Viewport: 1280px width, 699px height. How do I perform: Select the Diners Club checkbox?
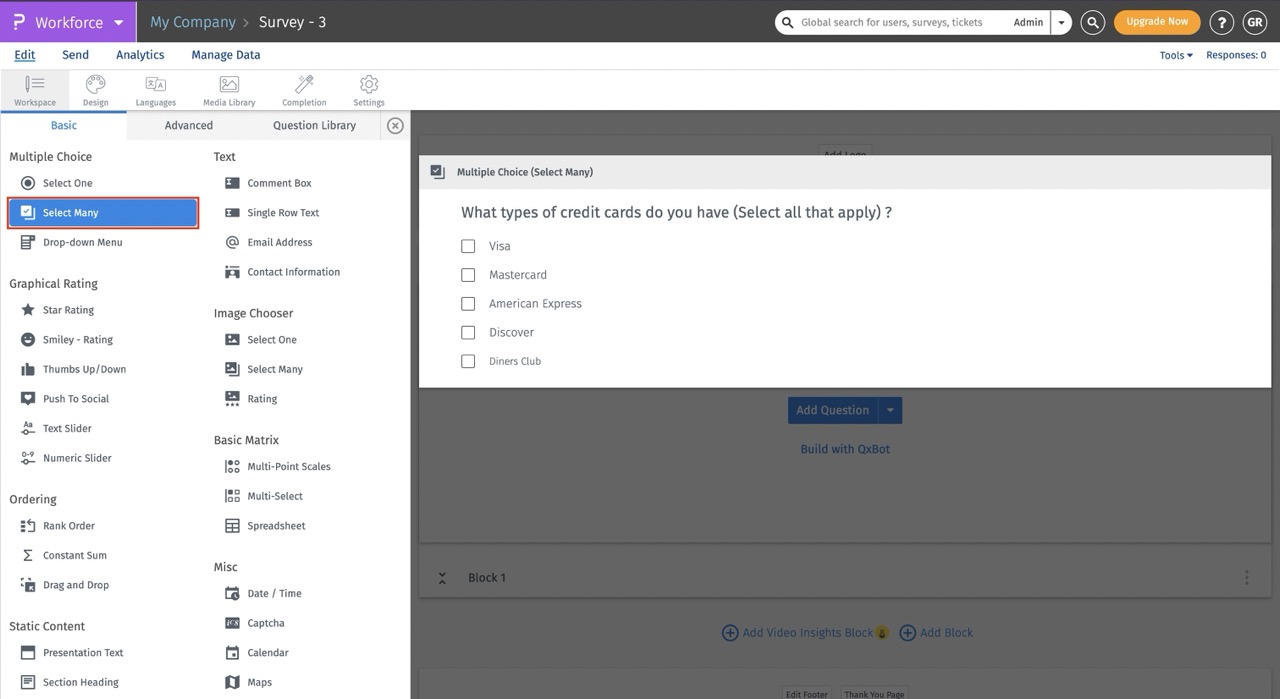click(468, 361)
